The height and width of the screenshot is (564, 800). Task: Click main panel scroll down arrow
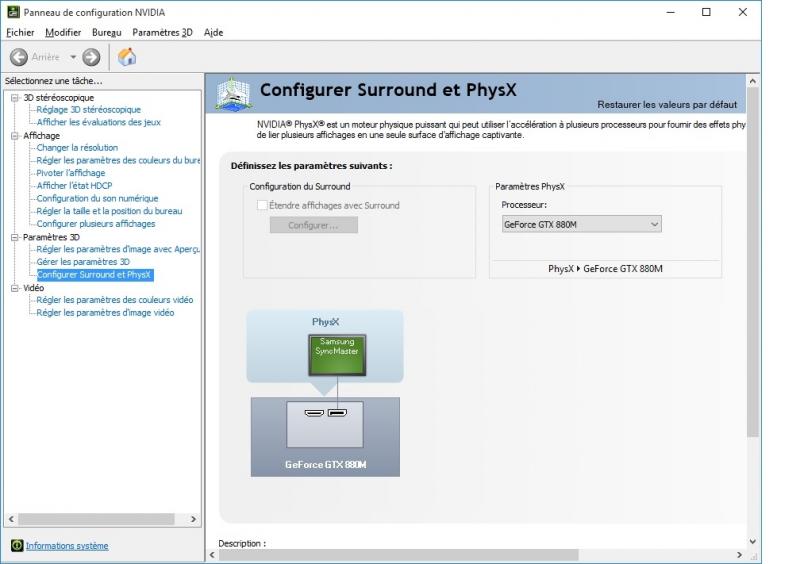(x=753, y=542)
